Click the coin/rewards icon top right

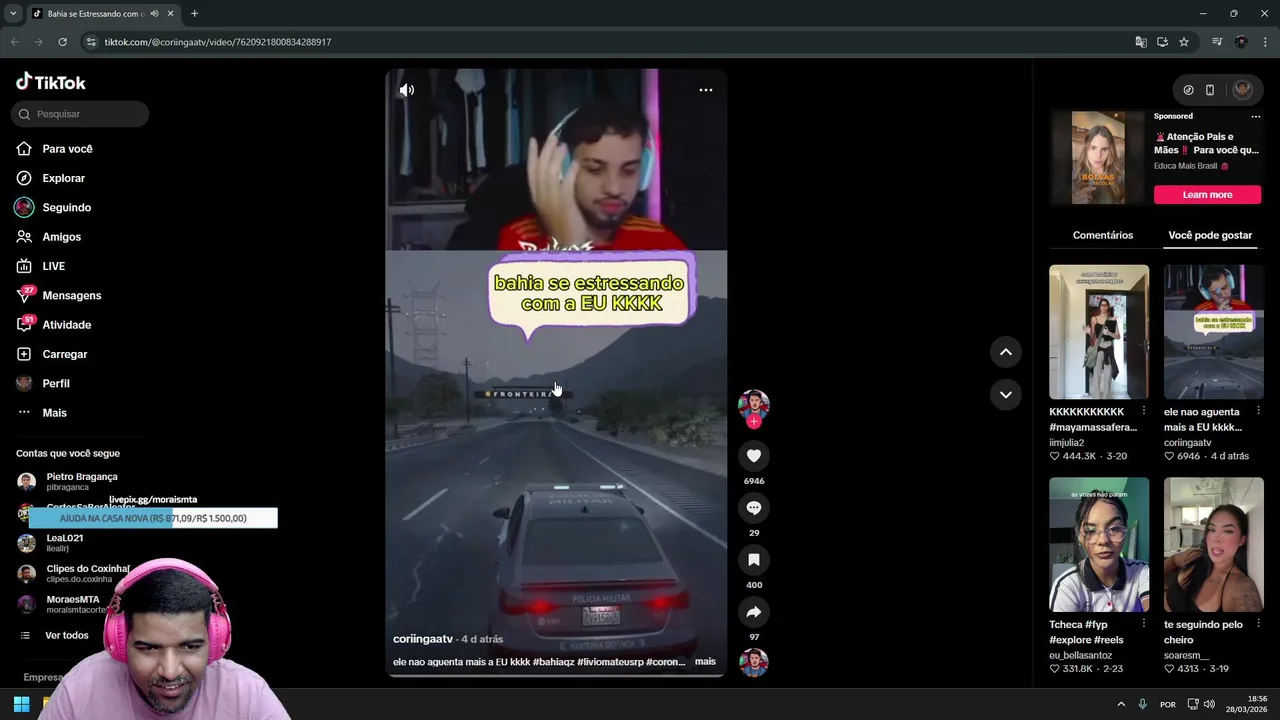tap(1188, 90)
